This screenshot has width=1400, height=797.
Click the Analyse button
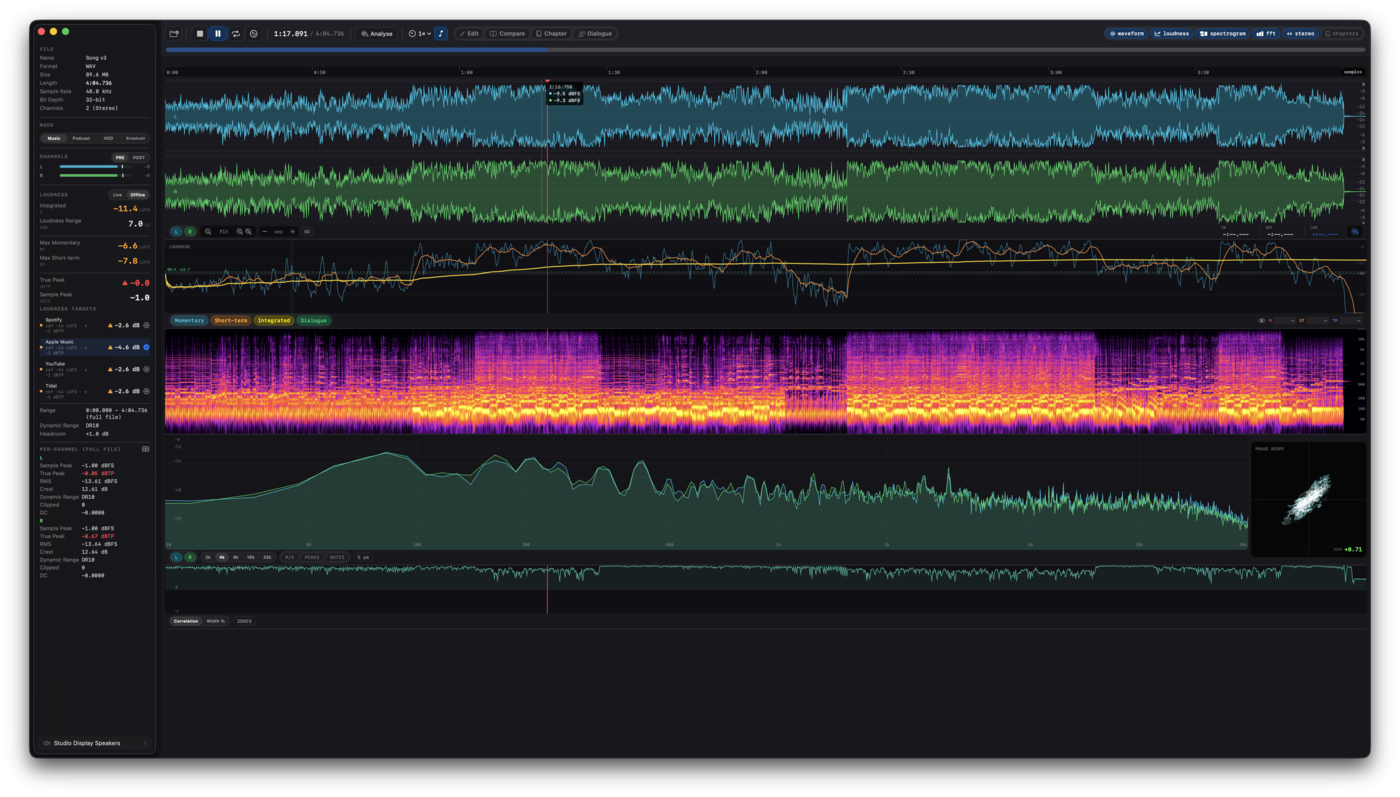(x=377, y=33)
